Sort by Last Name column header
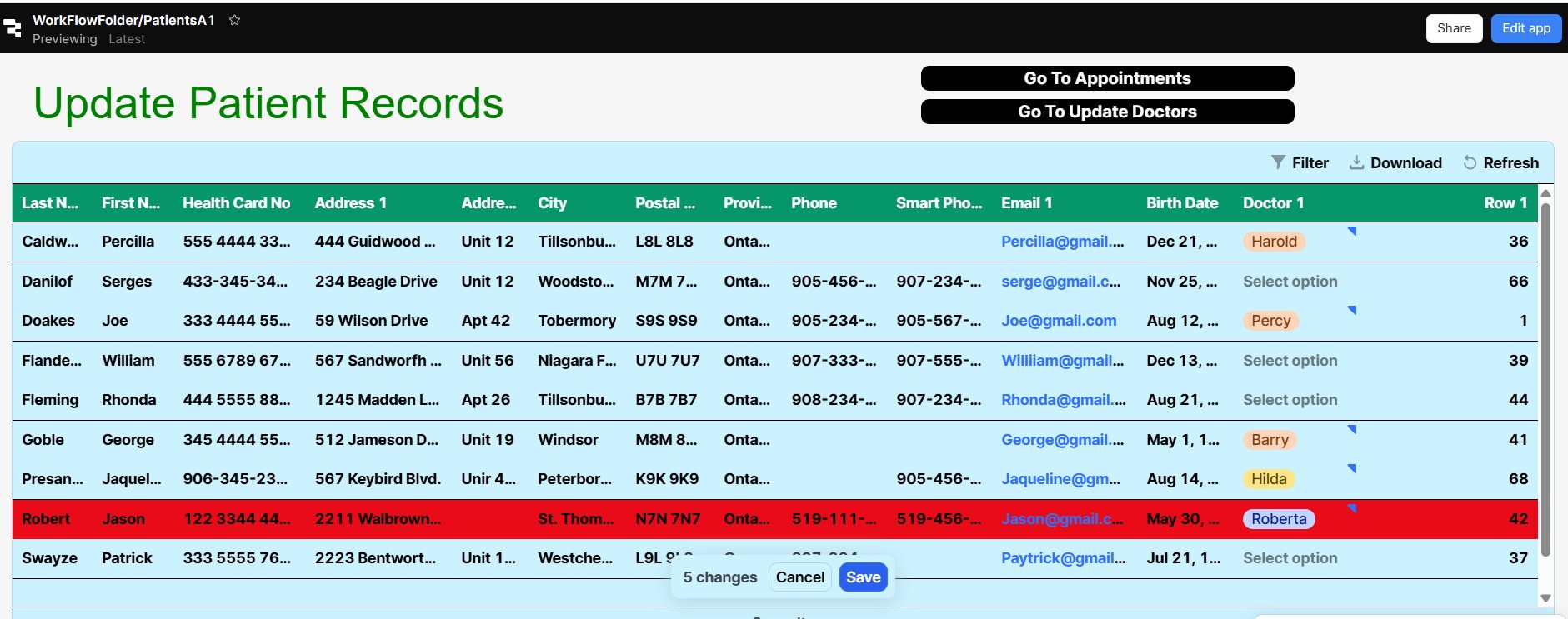 click(x=49, y=203)
